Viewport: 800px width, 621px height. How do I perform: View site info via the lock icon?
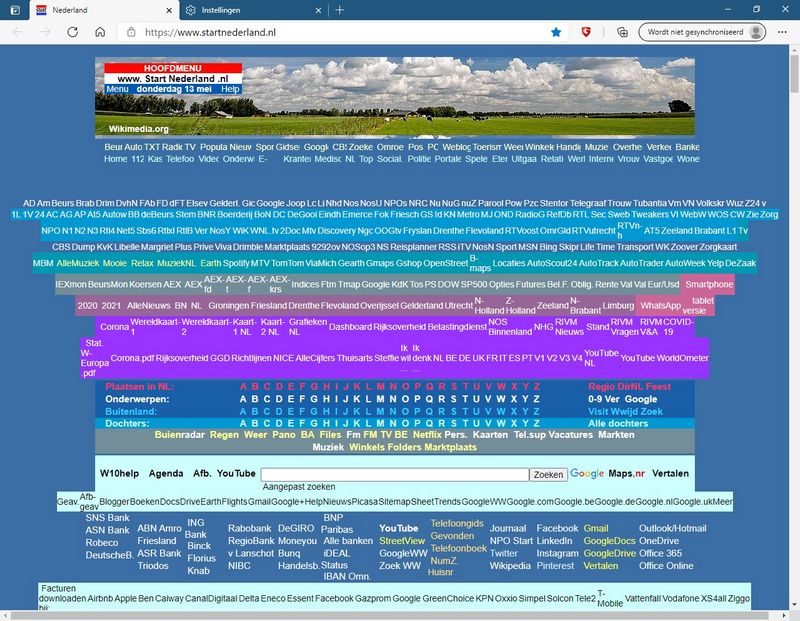[131, 32]
